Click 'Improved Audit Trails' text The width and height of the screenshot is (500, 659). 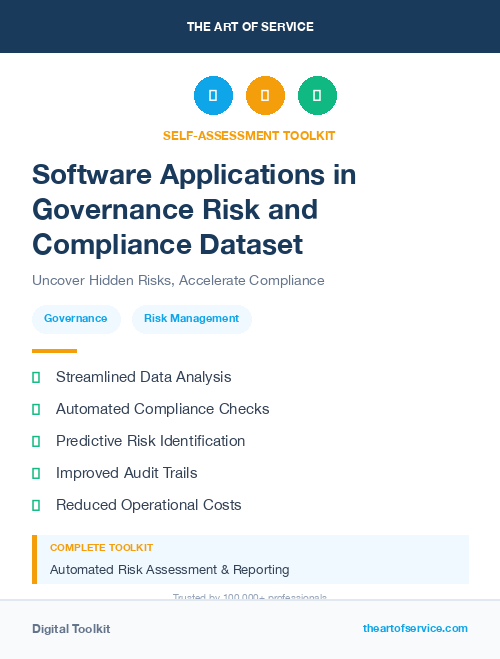126,473
